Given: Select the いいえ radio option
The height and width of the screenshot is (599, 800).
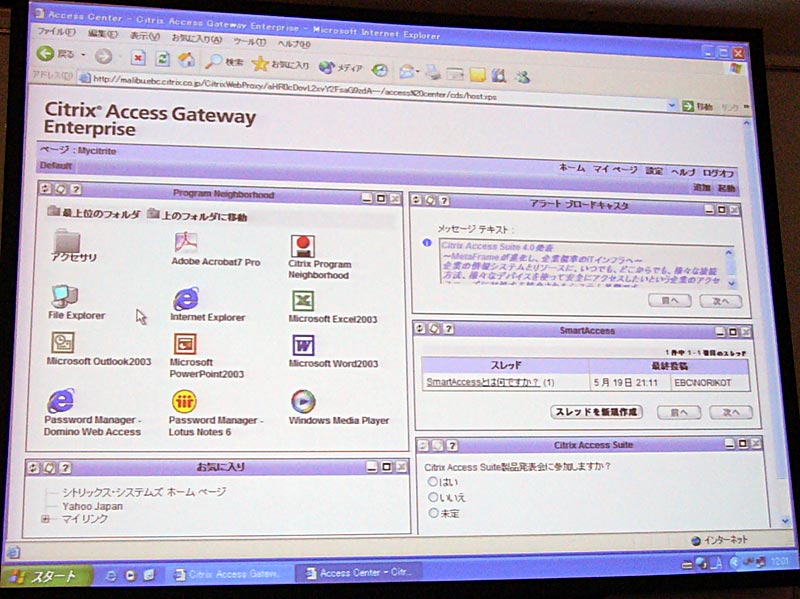Looking at the screenshot, I should coord(433,497).
